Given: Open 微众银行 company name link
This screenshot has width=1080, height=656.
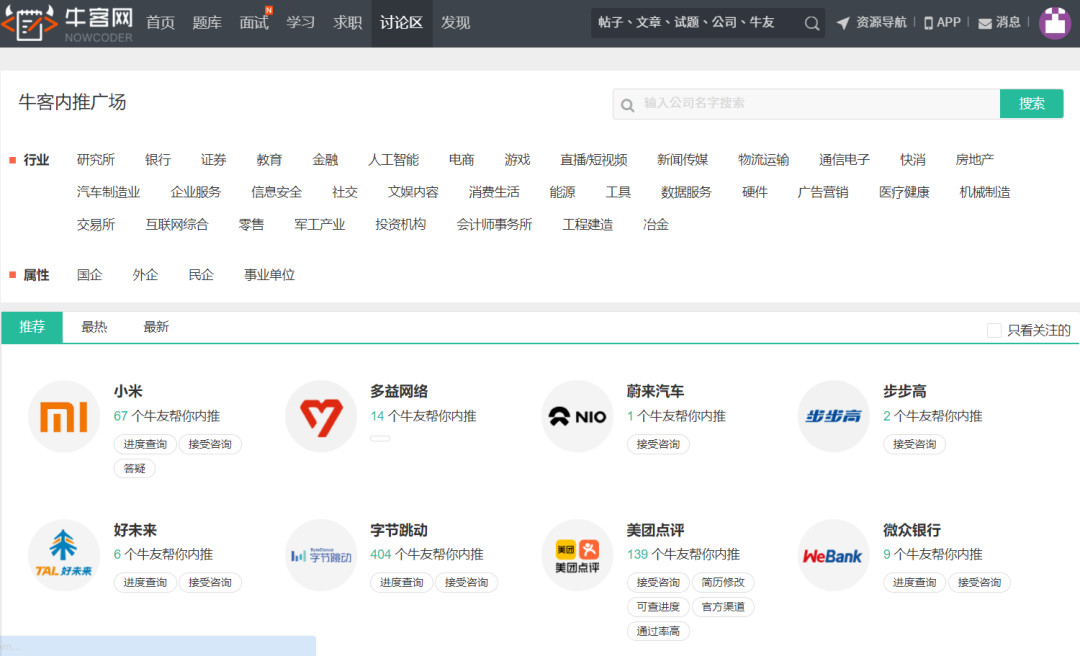Looking at the screenshot, I should [x=912, y=530].
